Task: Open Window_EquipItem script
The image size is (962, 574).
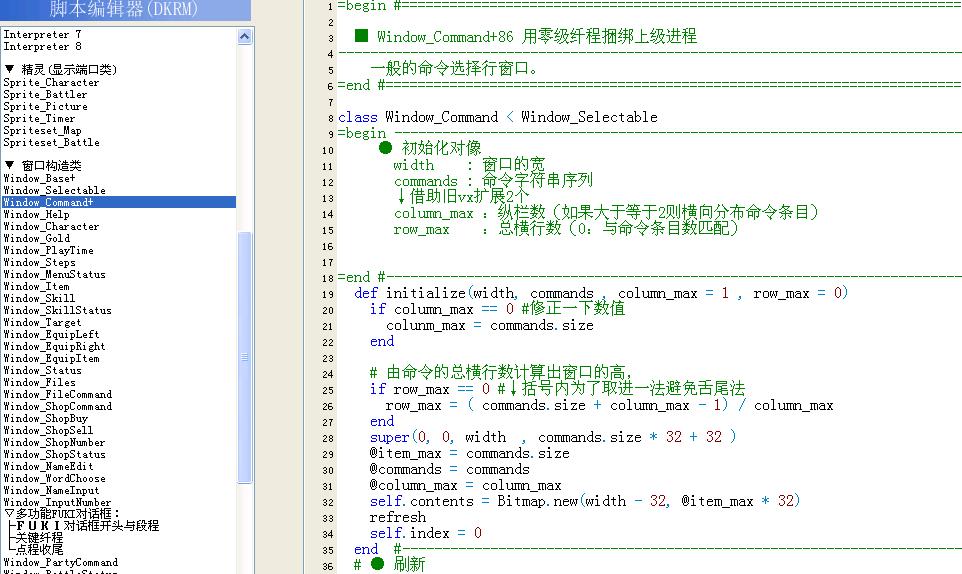Action: coord(51,358)
